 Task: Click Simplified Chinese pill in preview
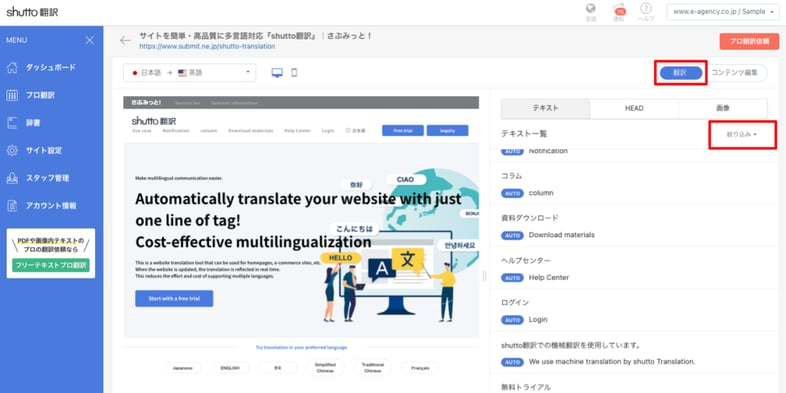[325, 368]
